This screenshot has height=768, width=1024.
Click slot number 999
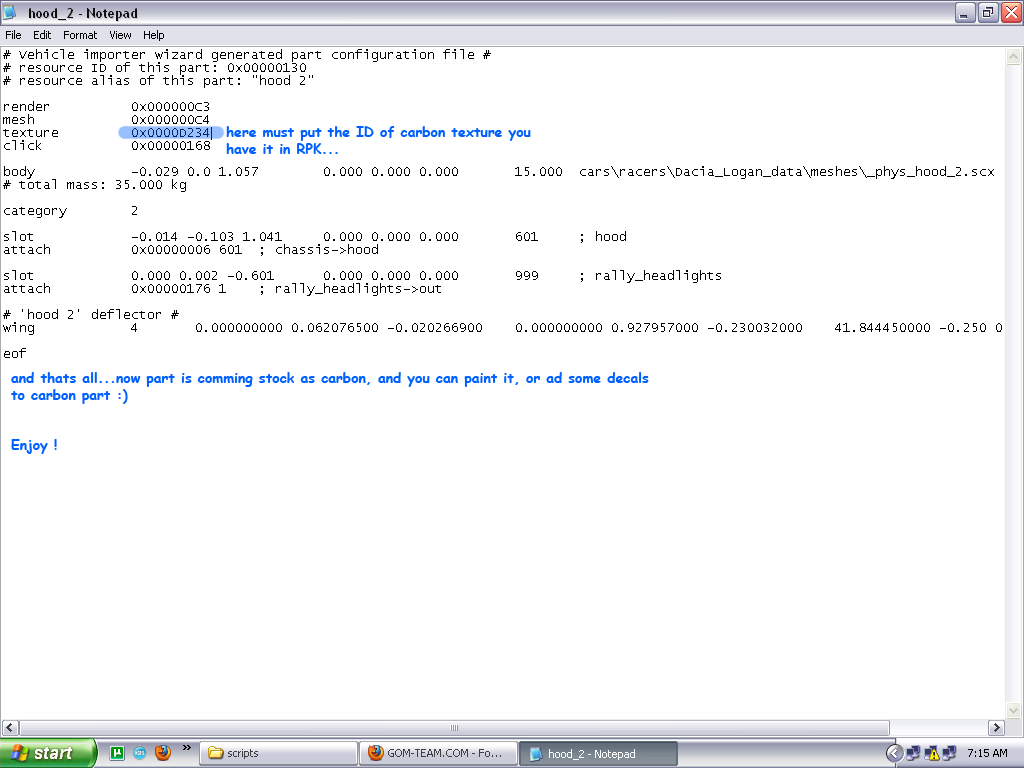point(526,276)
